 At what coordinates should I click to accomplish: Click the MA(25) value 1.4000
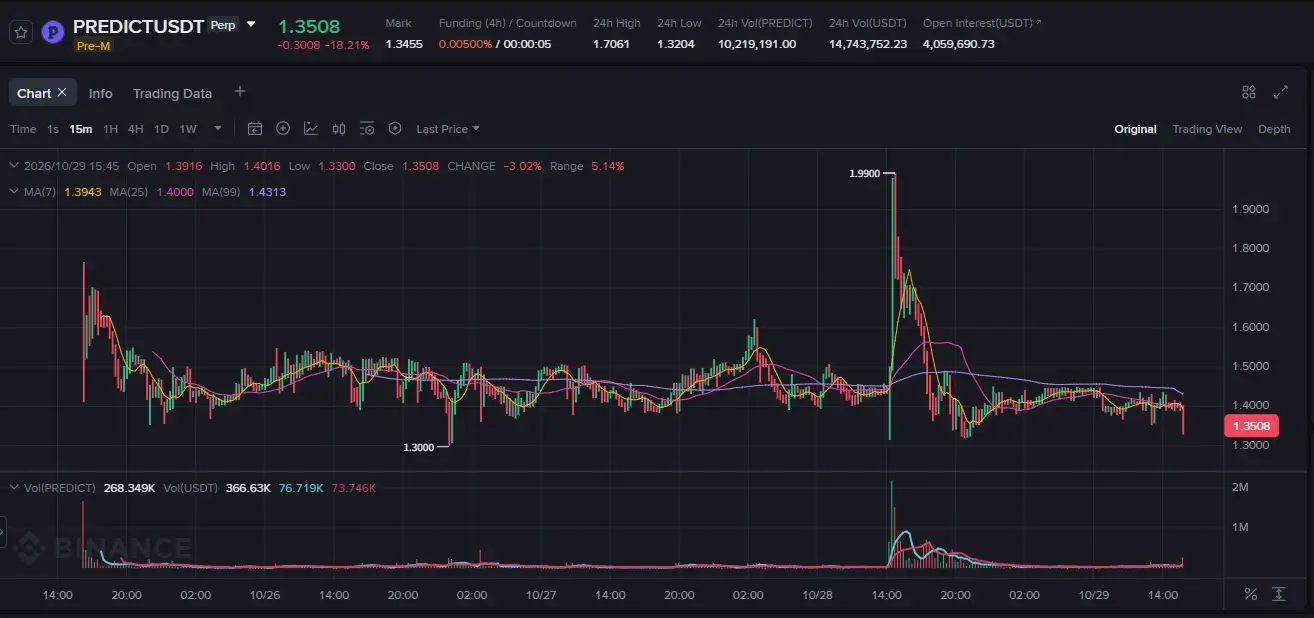(174, 192)
